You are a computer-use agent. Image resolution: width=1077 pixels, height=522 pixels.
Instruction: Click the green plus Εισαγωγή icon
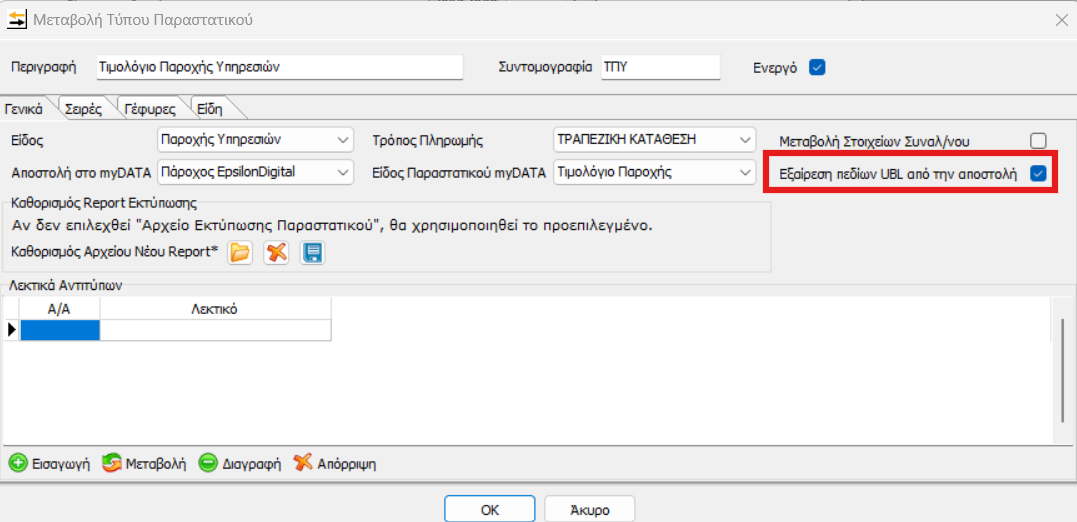coord(18,463)
